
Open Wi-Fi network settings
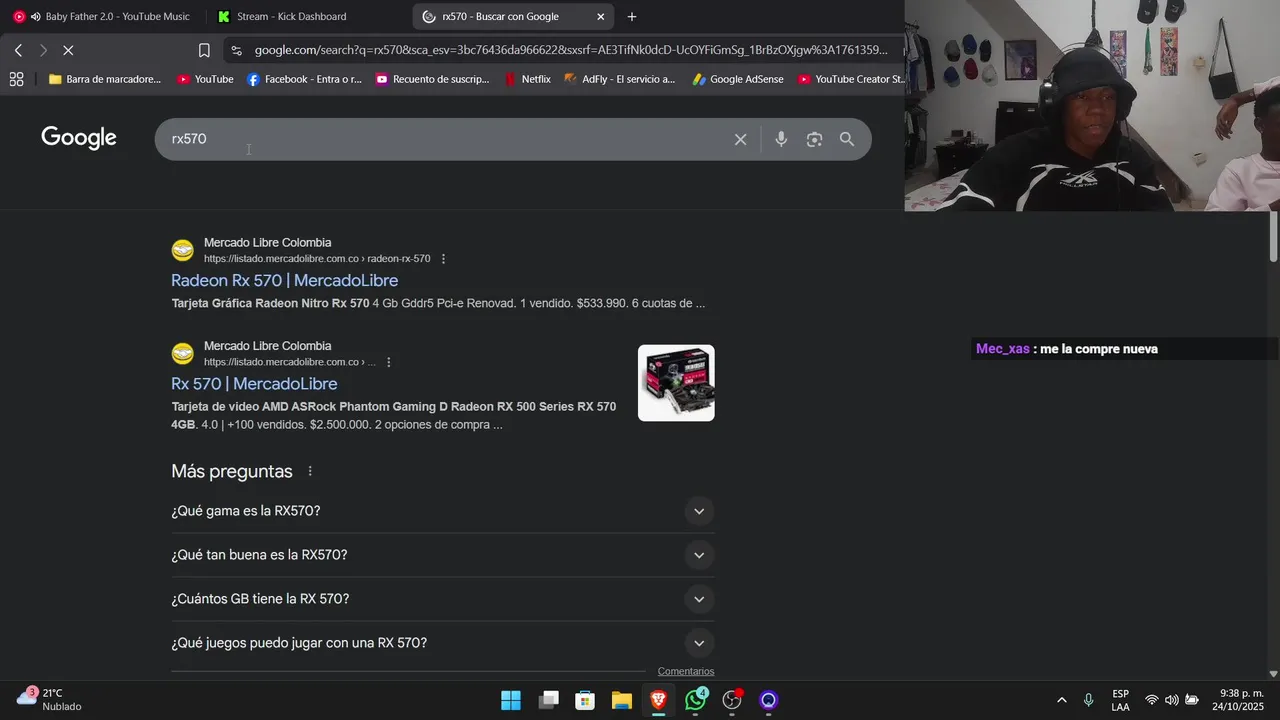click(1152, 700)
